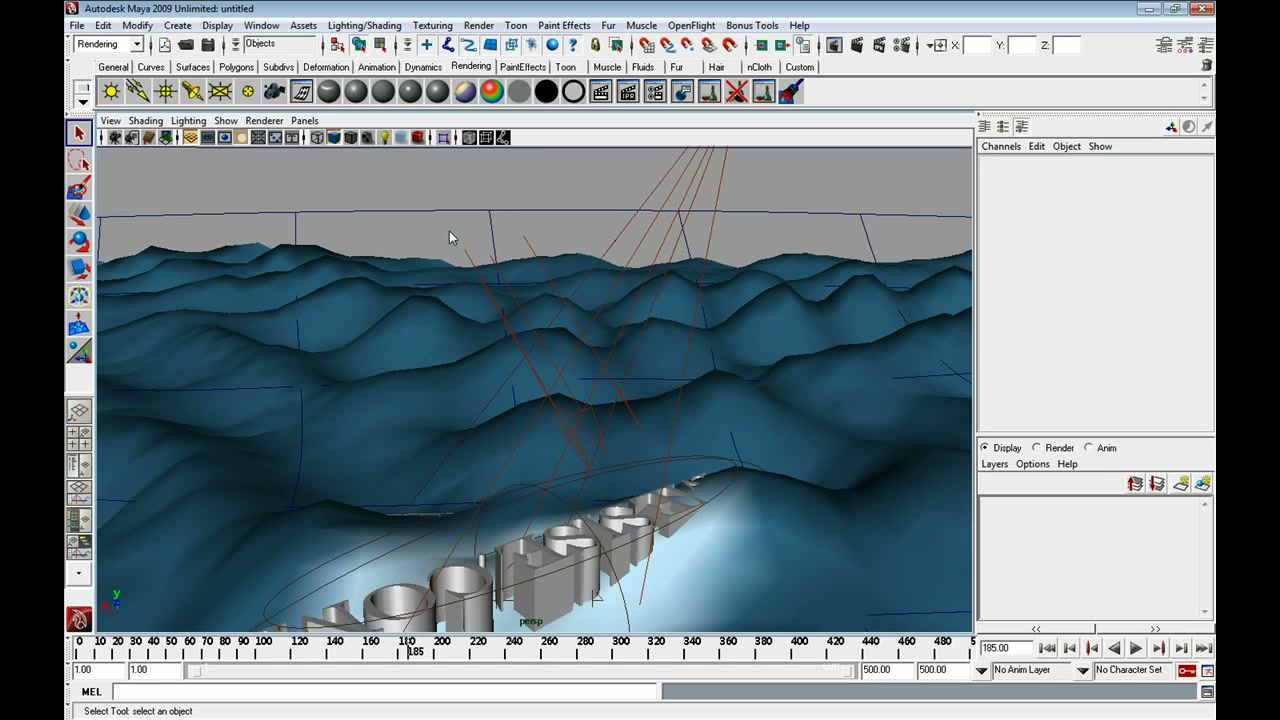Select the Anim layer radio button

[x=1089, y=448]
